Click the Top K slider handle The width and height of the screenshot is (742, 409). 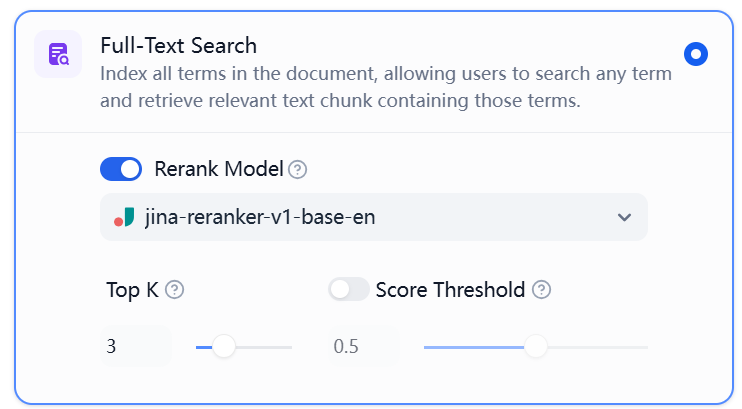pos(224,347)
